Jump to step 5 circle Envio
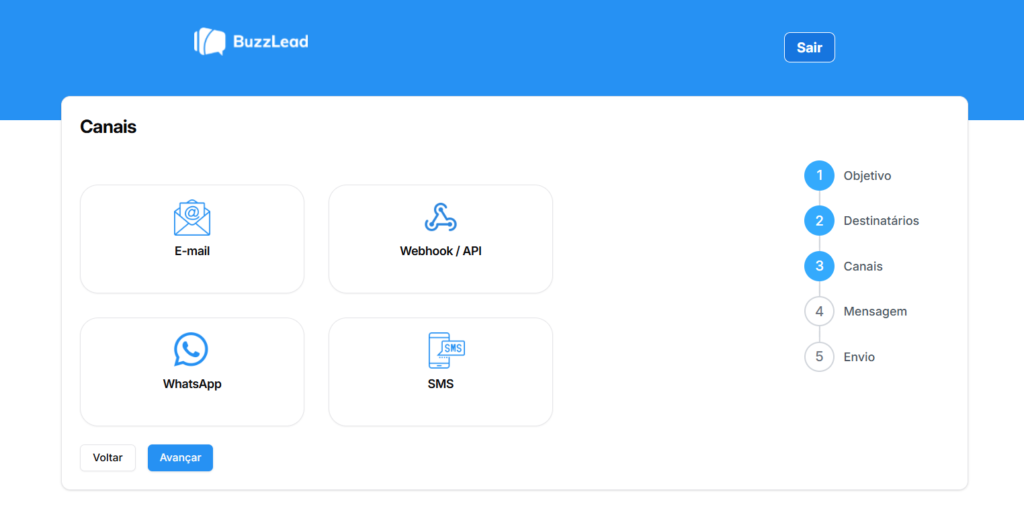 819,357
